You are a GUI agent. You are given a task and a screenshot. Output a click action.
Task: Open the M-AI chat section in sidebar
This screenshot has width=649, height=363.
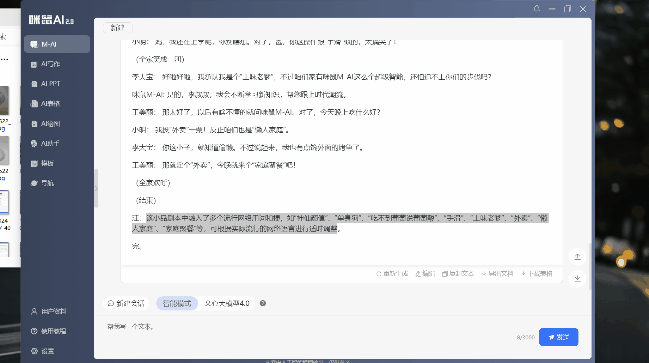pos(57,44)
